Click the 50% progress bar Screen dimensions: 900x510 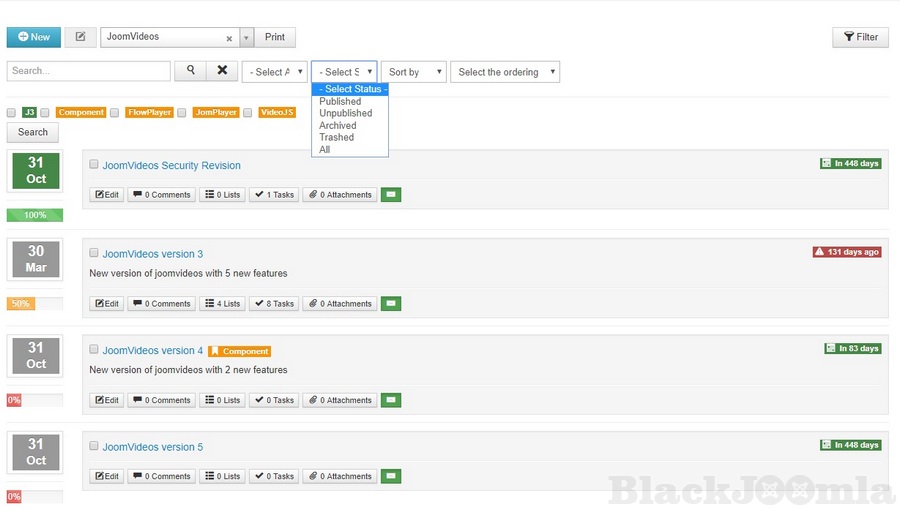point(34,304)
